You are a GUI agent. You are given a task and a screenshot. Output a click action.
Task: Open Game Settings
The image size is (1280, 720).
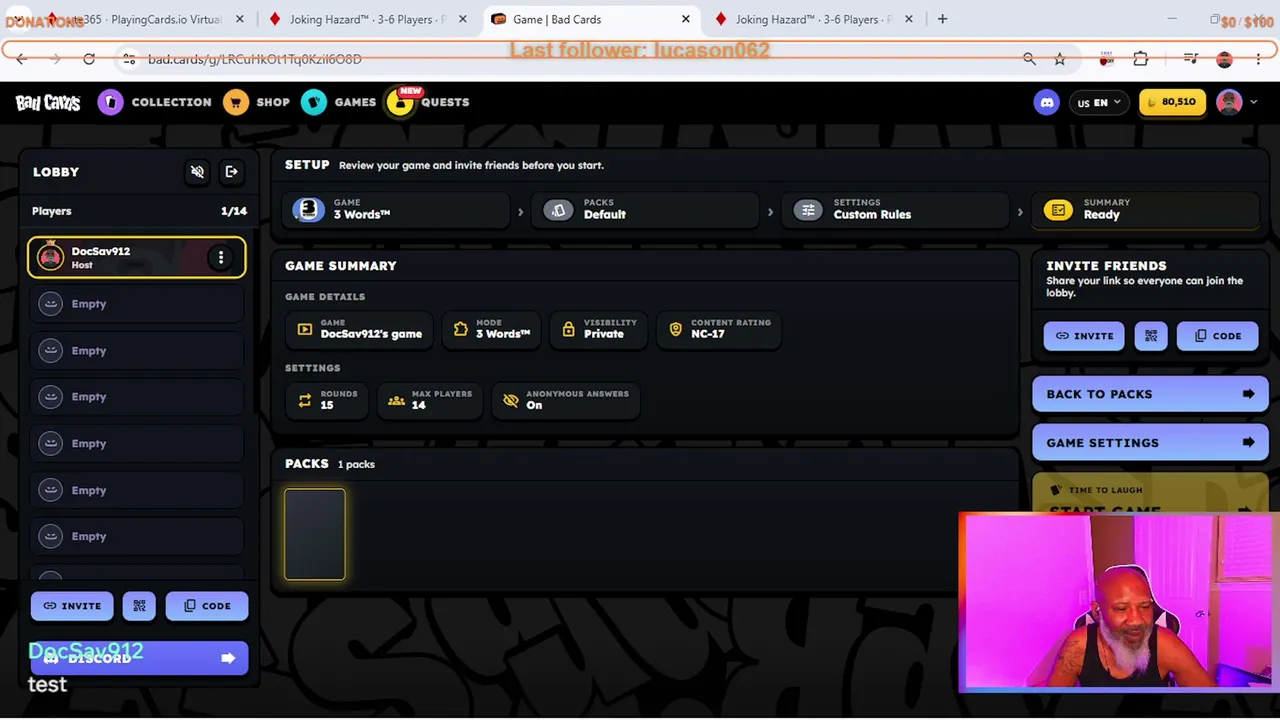click(1150, 443)
